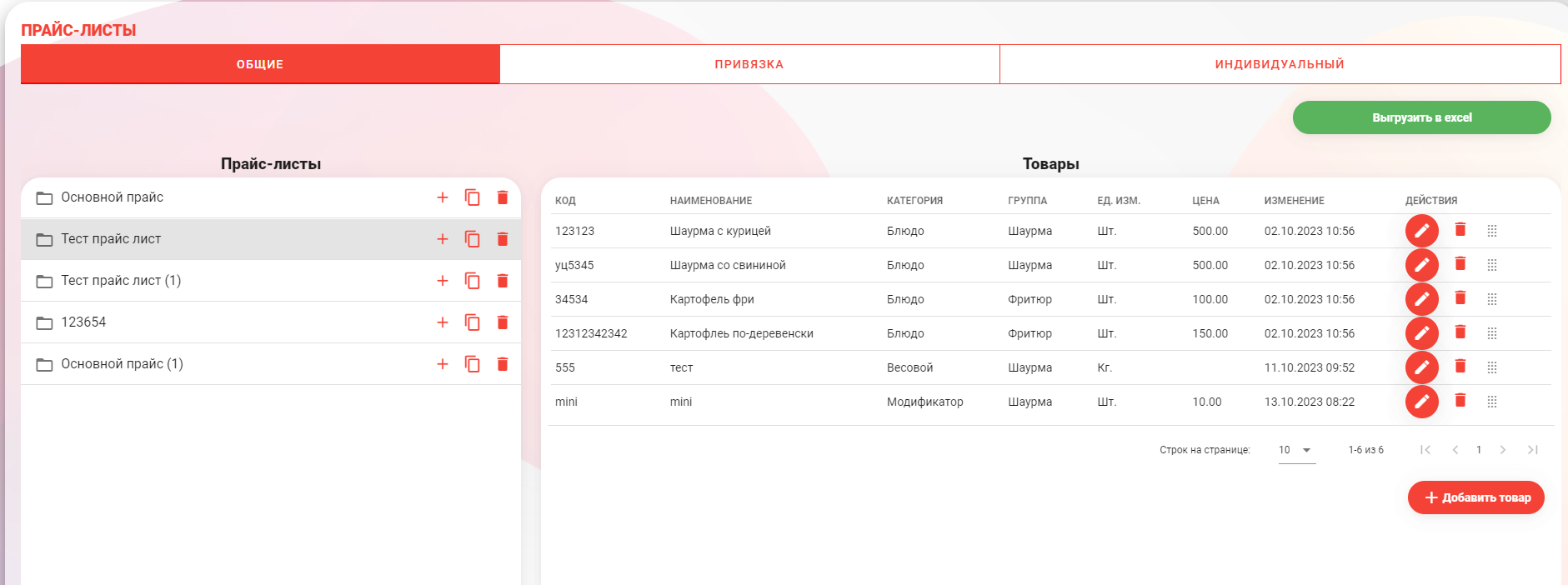
Task: Click drag handle of тест row
Action: (1492, 367)
